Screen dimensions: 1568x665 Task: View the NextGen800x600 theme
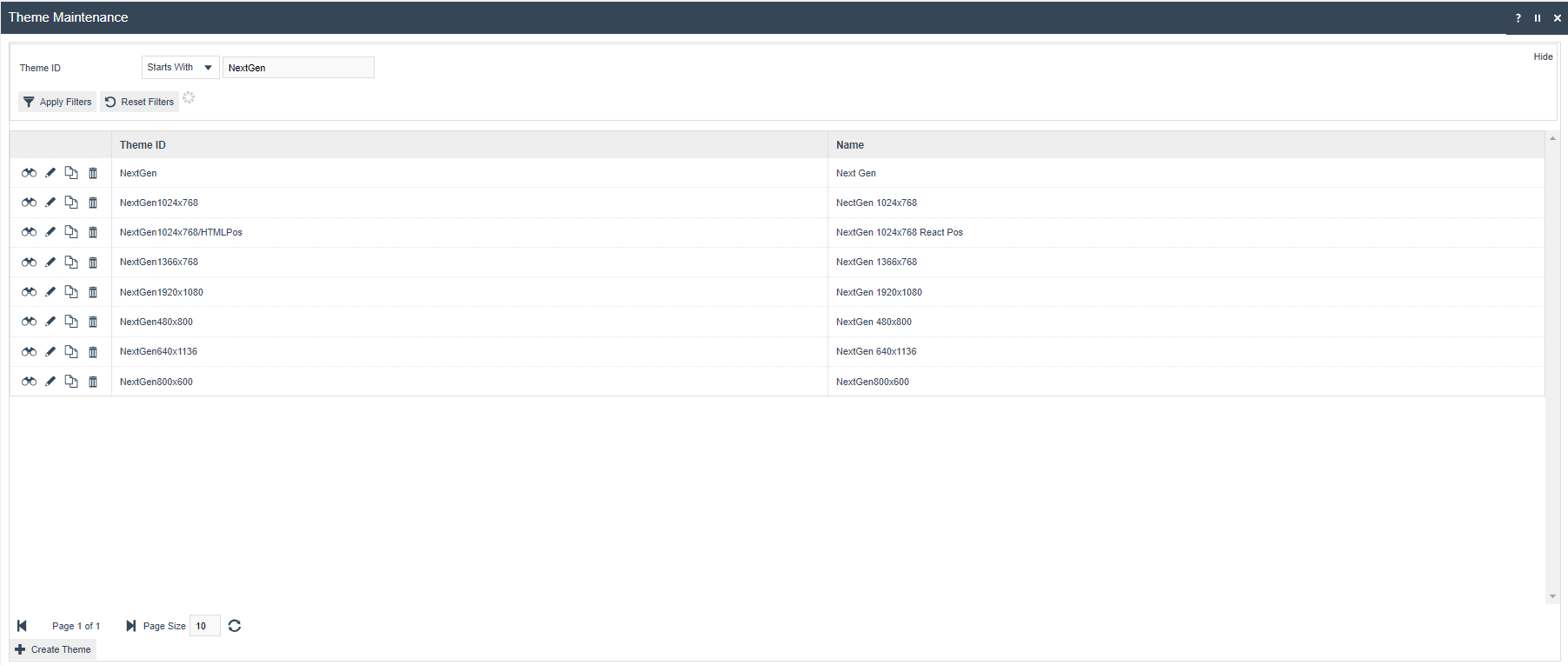pos(29,382)
